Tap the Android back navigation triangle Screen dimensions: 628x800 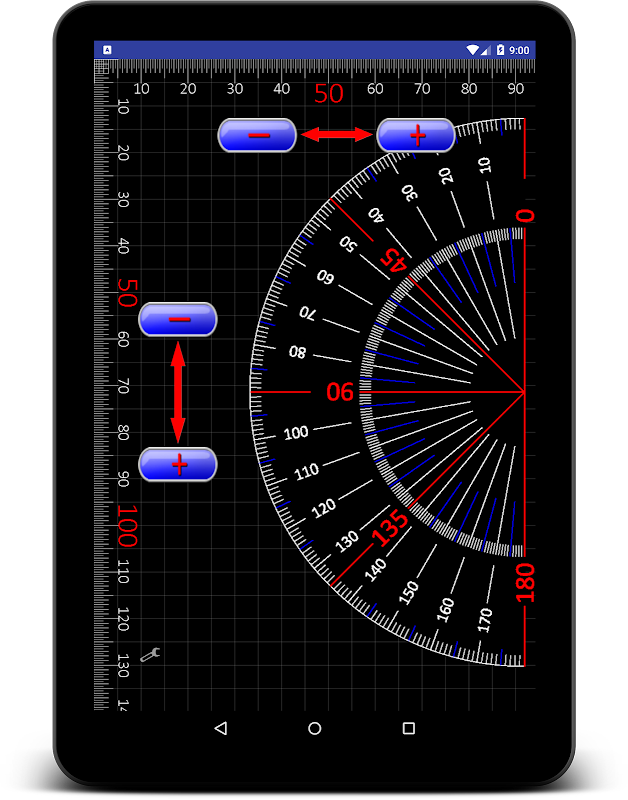pos(220,728)
